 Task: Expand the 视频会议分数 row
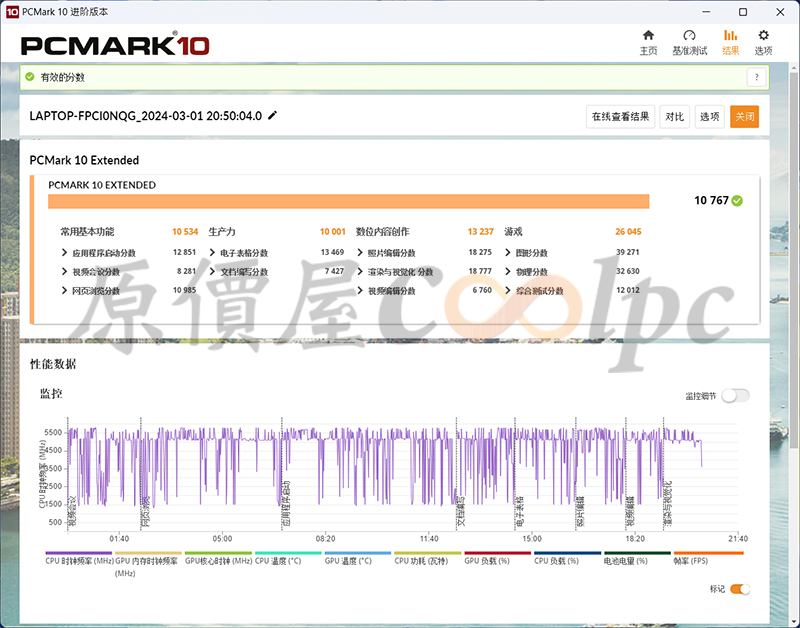[x=64, y=271]
